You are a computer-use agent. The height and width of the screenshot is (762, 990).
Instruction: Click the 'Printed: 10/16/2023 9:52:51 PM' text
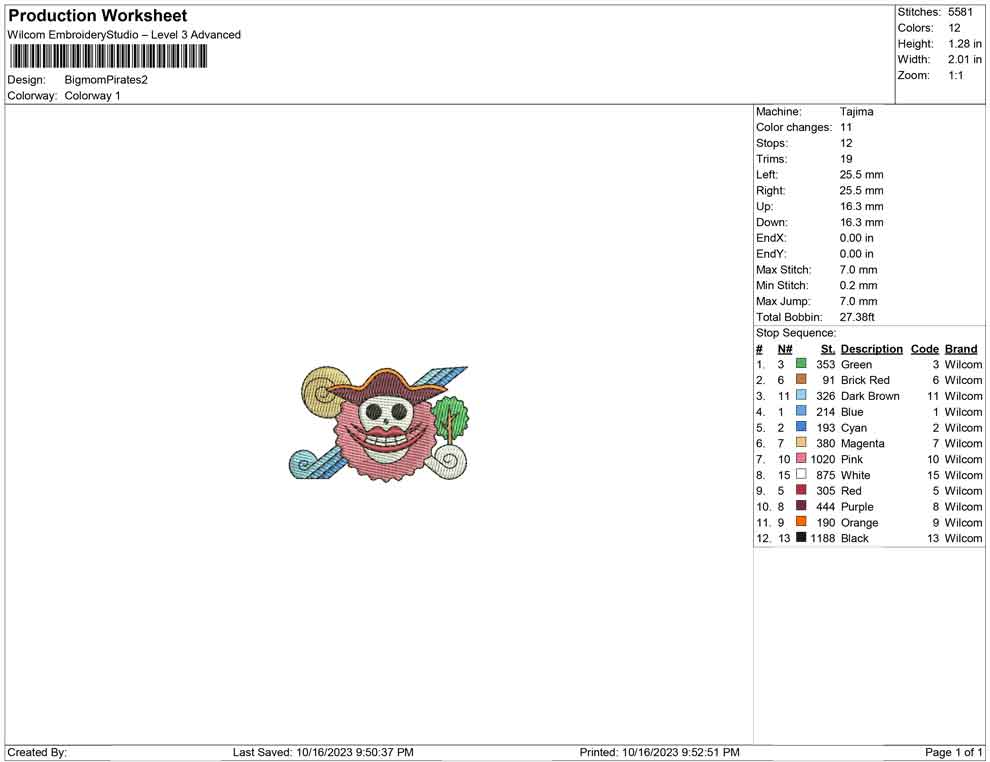659,752
